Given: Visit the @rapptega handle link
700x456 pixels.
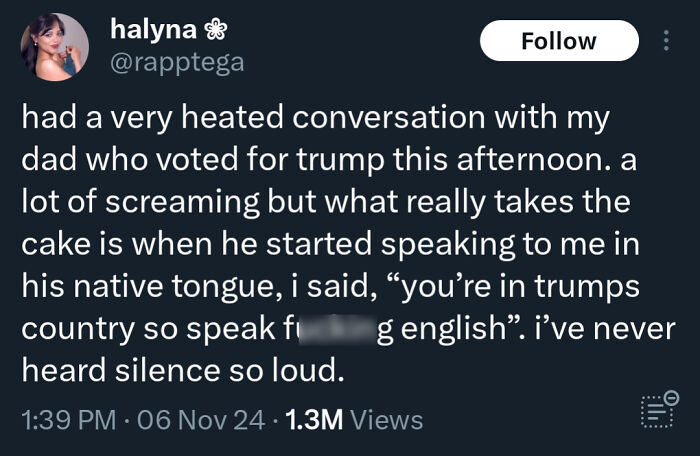Looking at the screenshot, I should pos(177,63).
